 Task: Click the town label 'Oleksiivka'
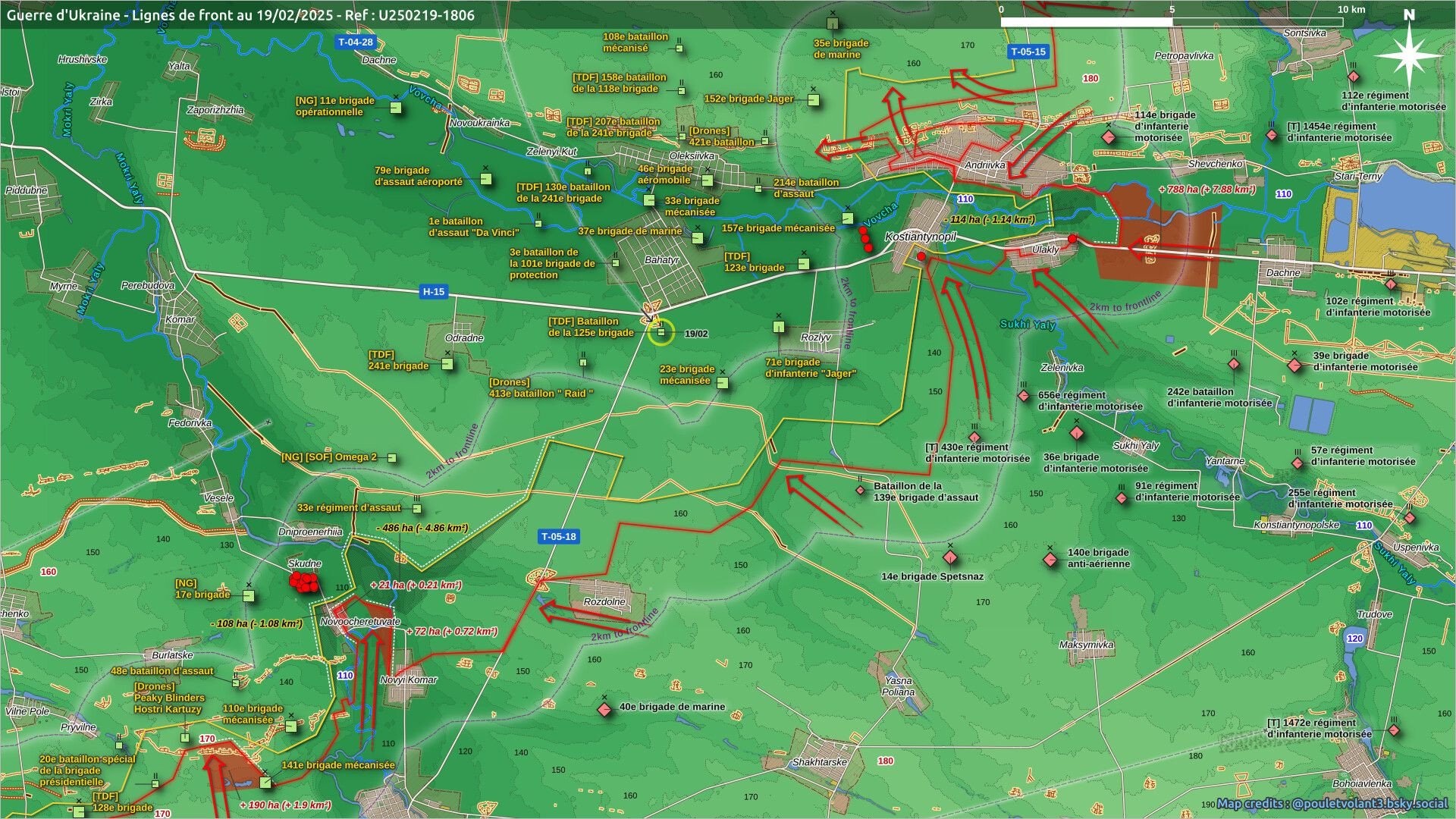point(692,155)
